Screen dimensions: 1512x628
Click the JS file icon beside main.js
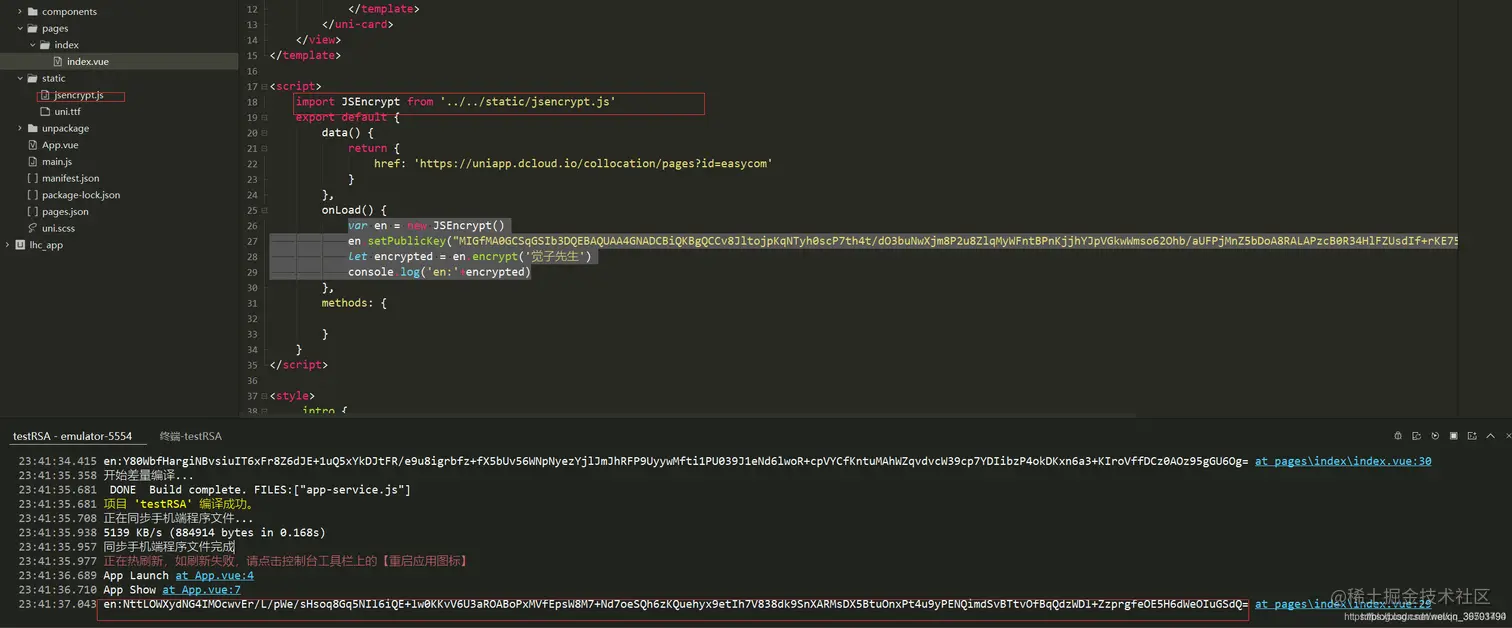click(x=33, y=162)
